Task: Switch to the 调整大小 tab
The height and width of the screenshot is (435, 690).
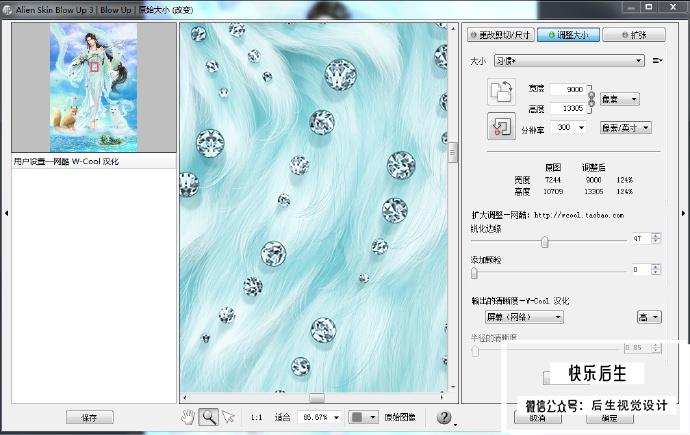Action: (568, 35)
